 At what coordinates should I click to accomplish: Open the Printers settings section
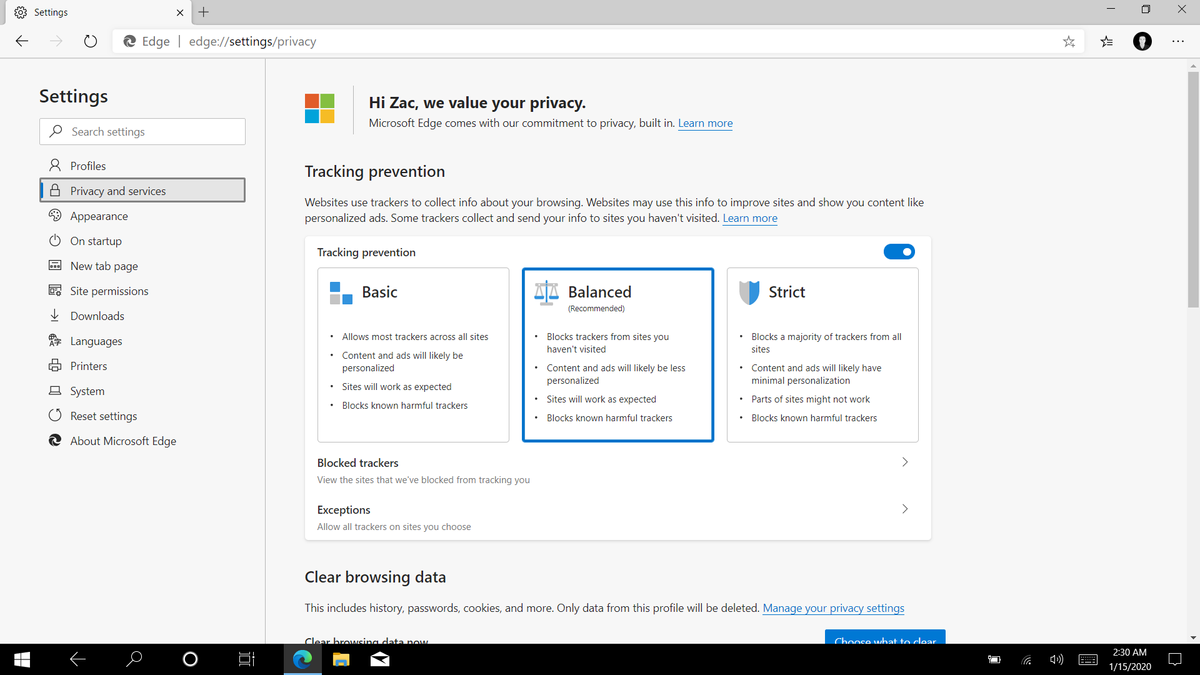pyautogui.click(x=96, y=365)
